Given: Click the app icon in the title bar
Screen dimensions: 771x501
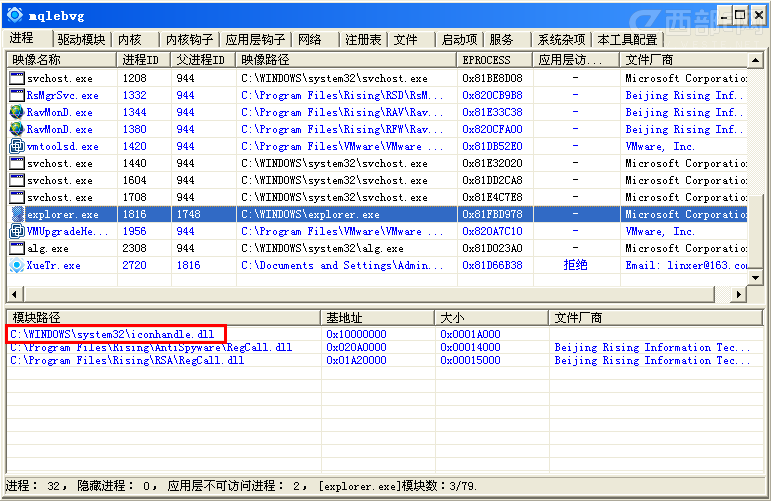Looking at the screenshot, I should (13, 14).
